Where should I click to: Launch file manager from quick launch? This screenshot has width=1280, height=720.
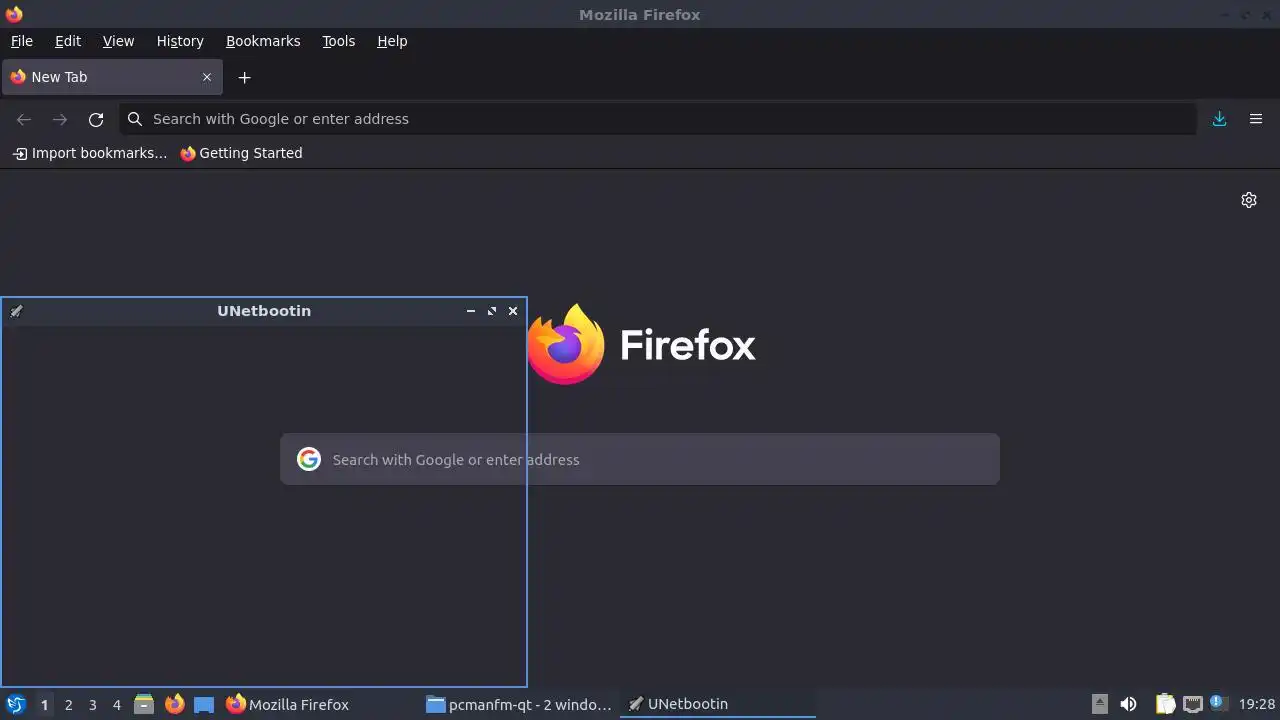tap(144, 704)
